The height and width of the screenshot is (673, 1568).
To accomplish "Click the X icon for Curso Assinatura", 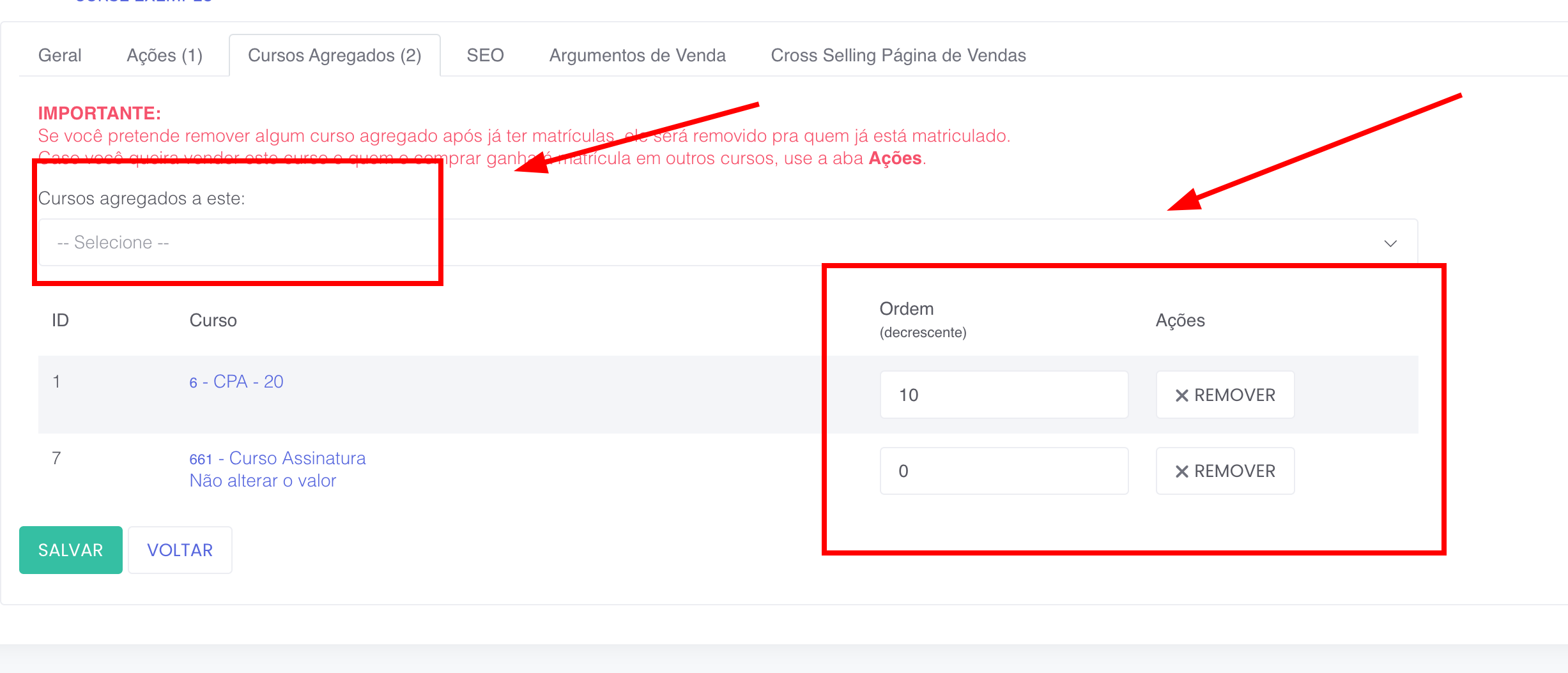I will coord(1182,472).
